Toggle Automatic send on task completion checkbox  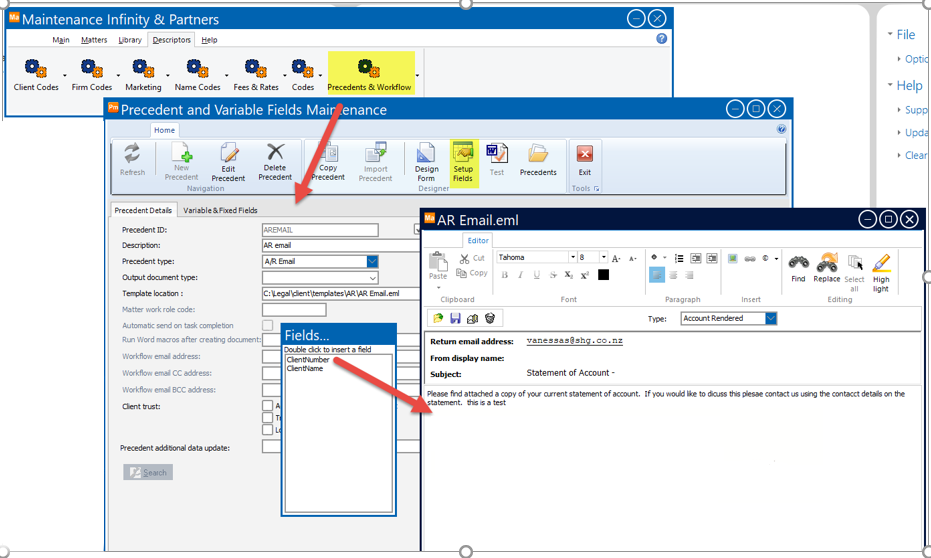click(x=268, y=325)
